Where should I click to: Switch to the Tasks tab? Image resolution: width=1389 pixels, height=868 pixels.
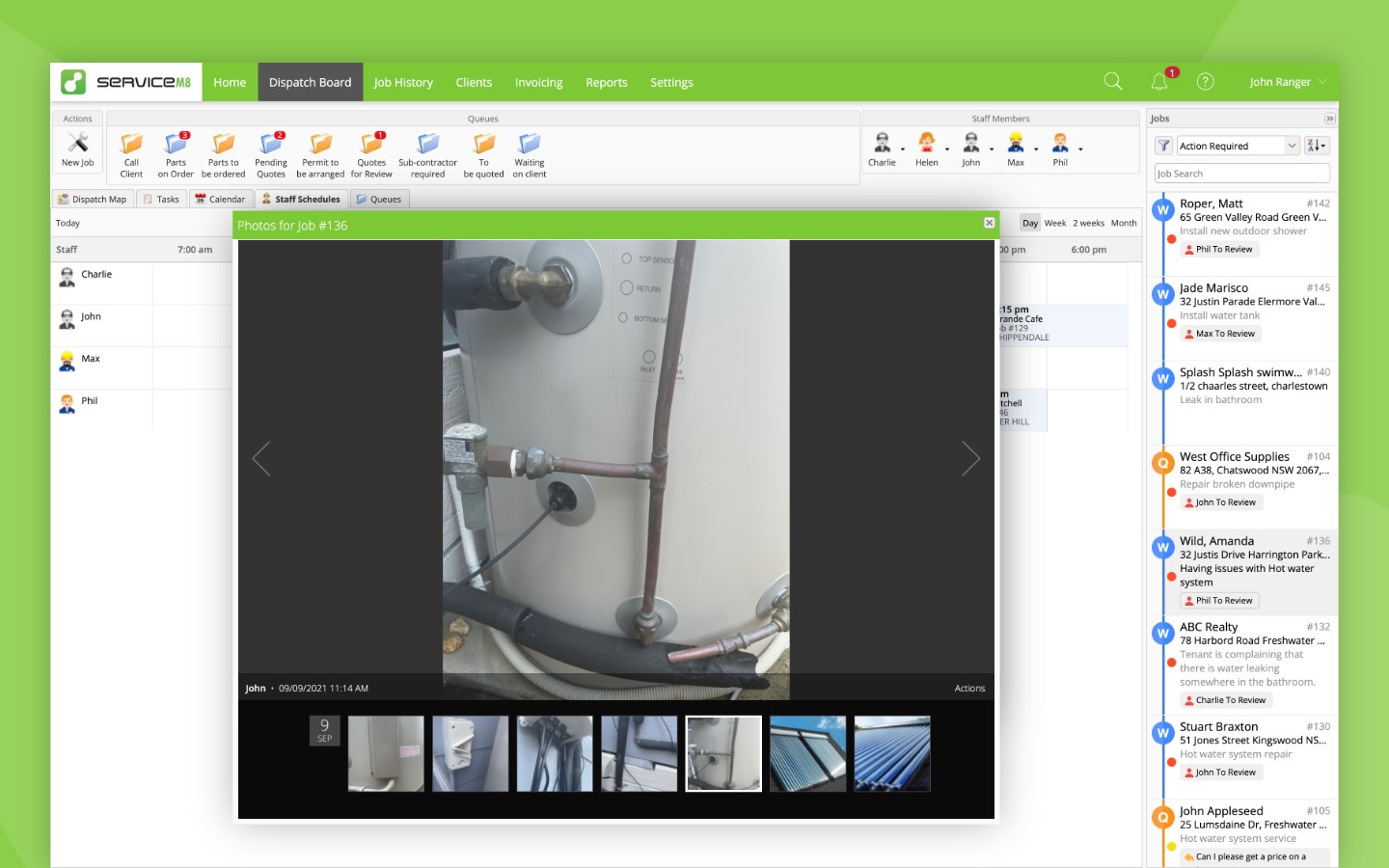coord(161,199)
